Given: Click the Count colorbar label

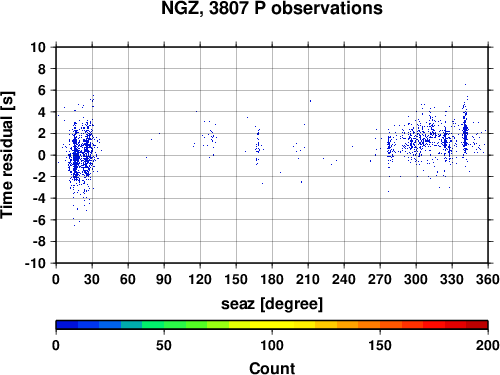Looking at the screenshot, I should click(x=272, y=368).
